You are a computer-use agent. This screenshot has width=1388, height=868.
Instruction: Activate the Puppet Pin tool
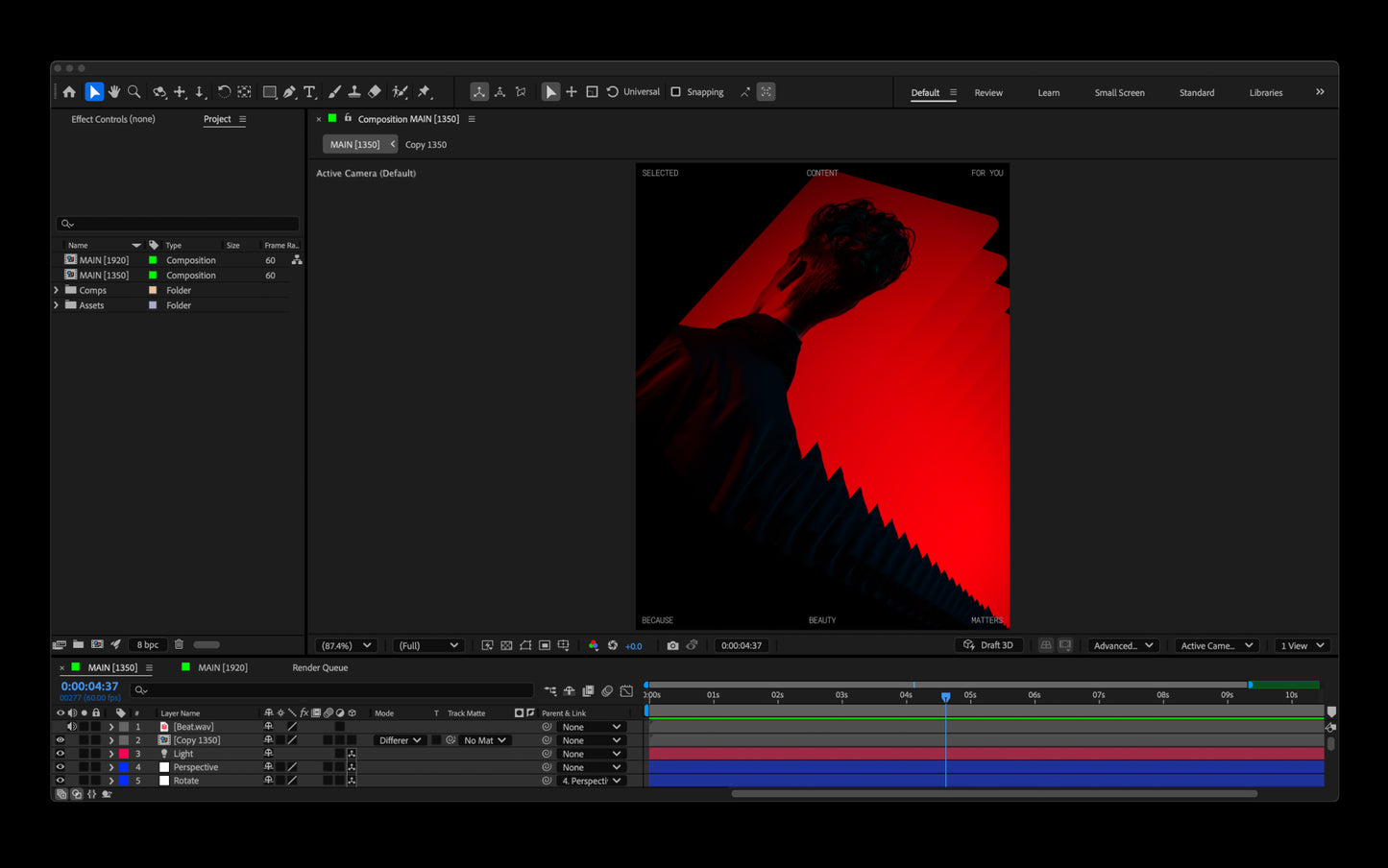tap(425, 92)
